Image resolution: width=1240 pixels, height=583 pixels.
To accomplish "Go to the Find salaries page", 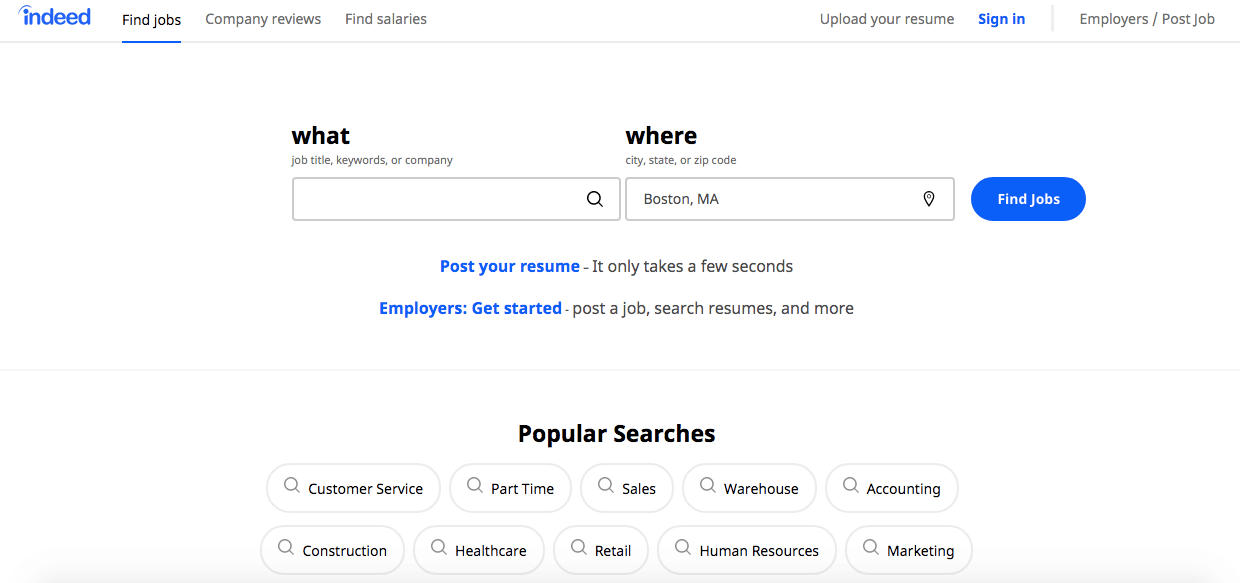I will point(386,19).
